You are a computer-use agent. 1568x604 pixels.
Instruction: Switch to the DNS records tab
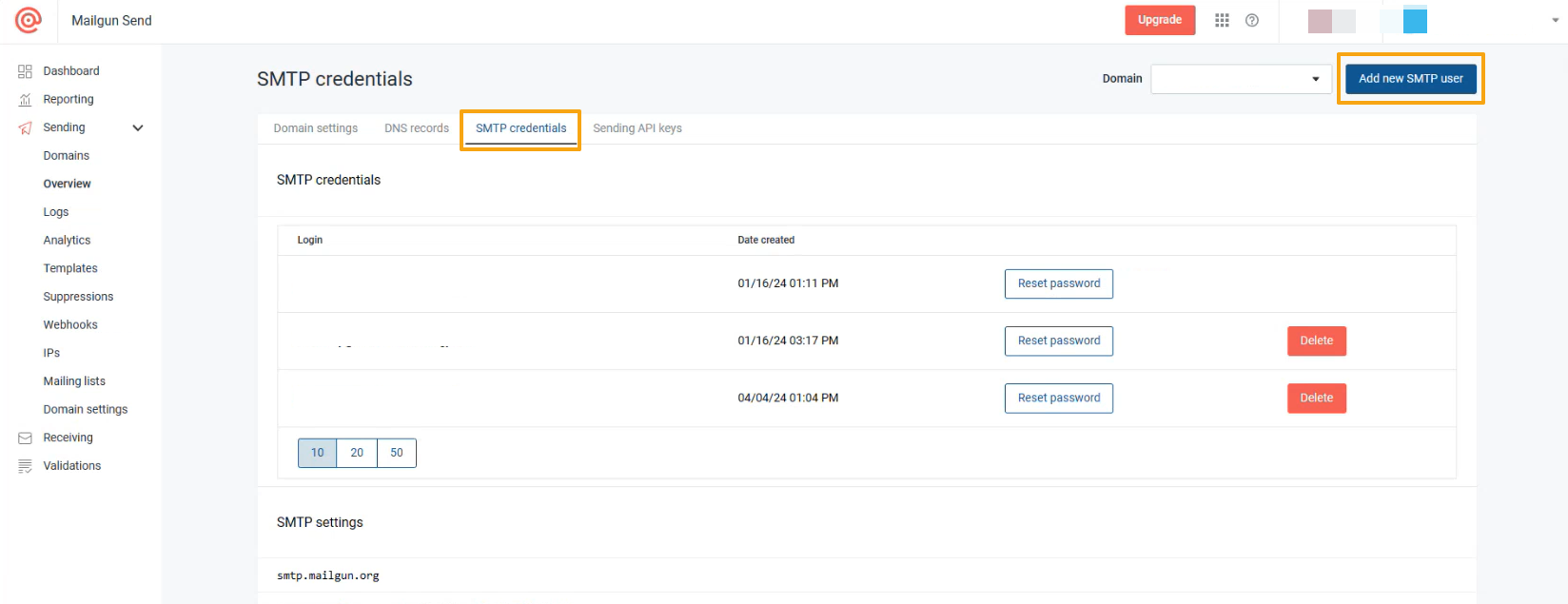click(x=416, y=128)
